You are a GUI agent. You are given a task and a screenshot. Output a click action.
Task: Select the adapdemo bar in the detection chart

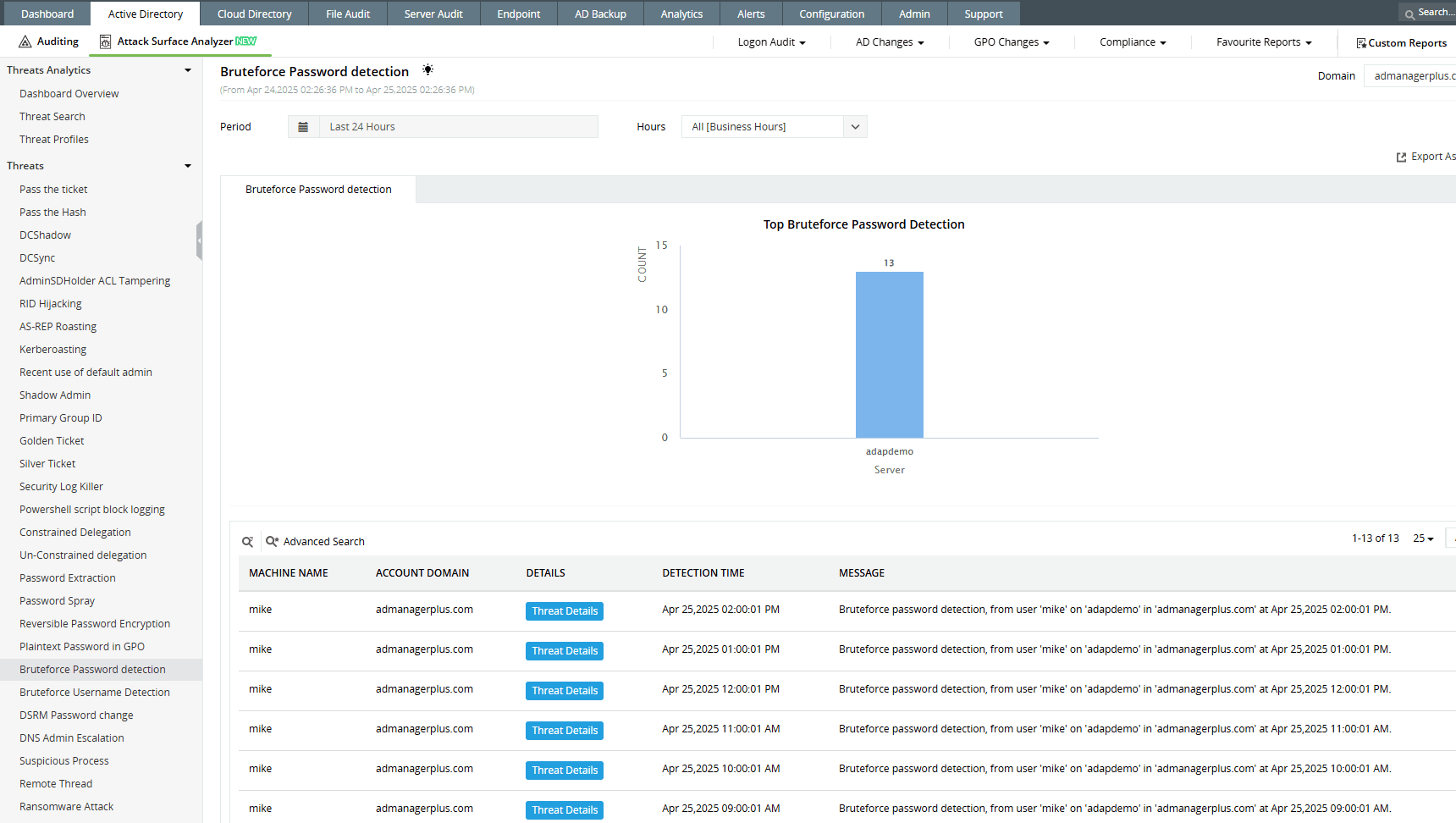click(889, 354)
